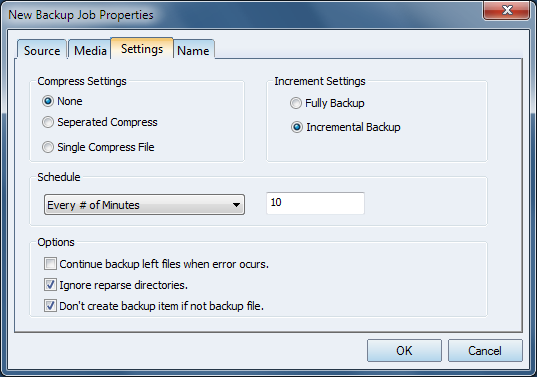Open the Media tab
The image size is (537, 377).
coord(90,50)
